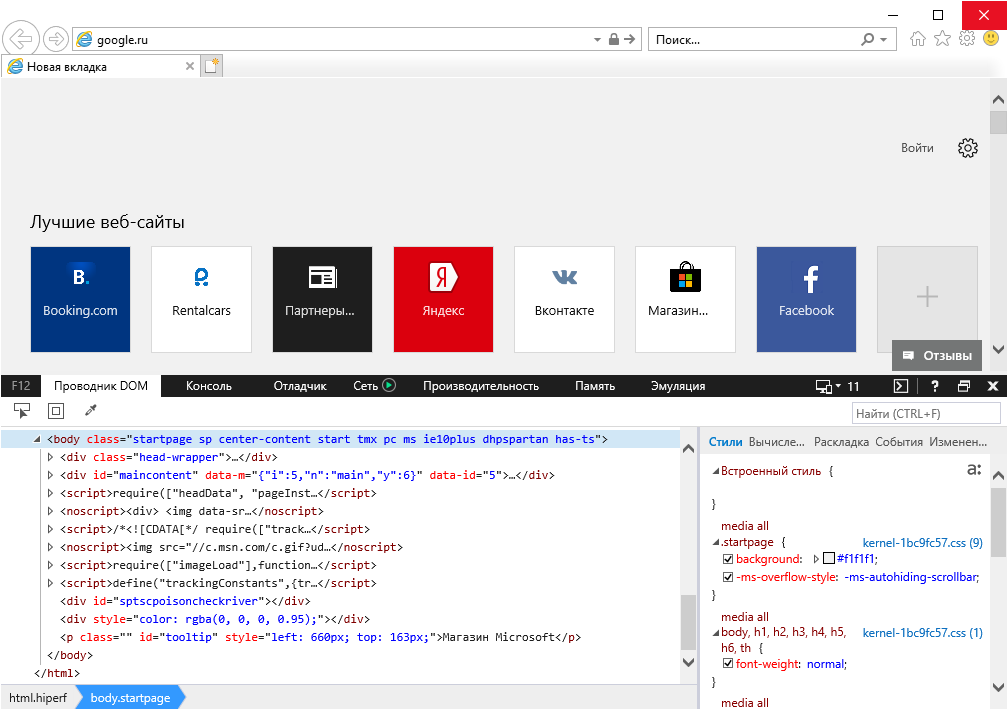Collapse the .startpage style rule

tap(716, 543)
